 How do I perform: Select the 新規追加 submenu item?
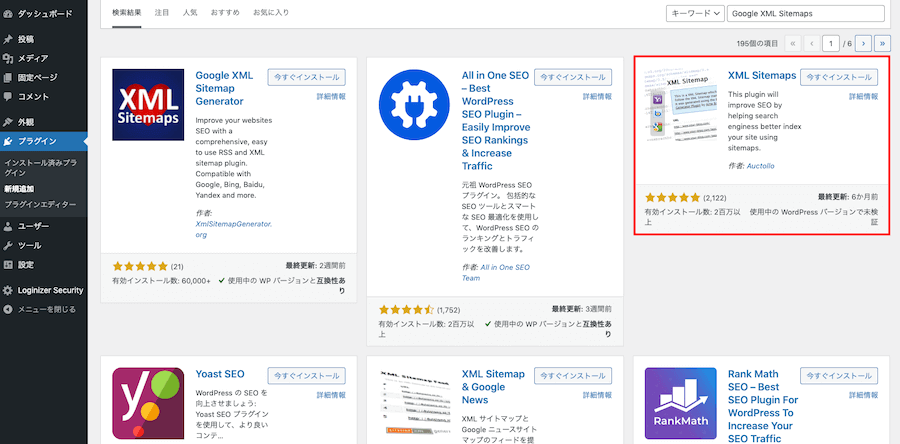[20, 189]
